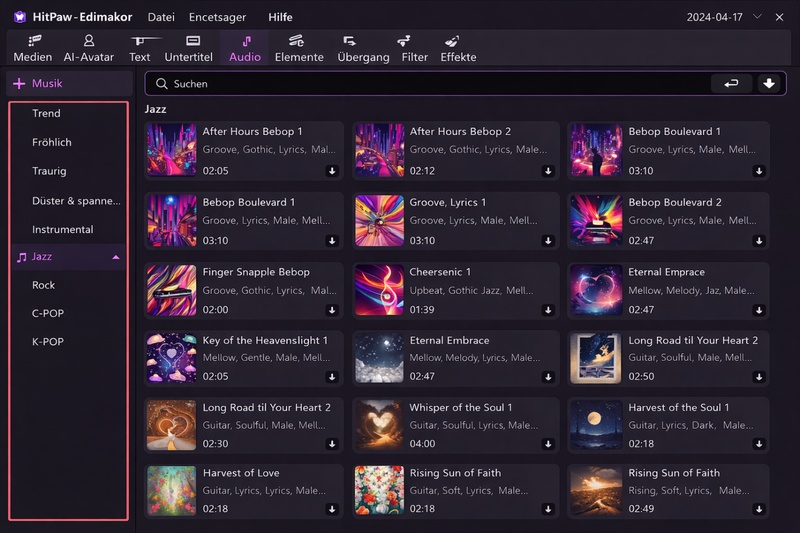The width and height of the screenshot is (800, 533).
Task: Select the Übergang transitions tool
Action: (x=363, y=48)
